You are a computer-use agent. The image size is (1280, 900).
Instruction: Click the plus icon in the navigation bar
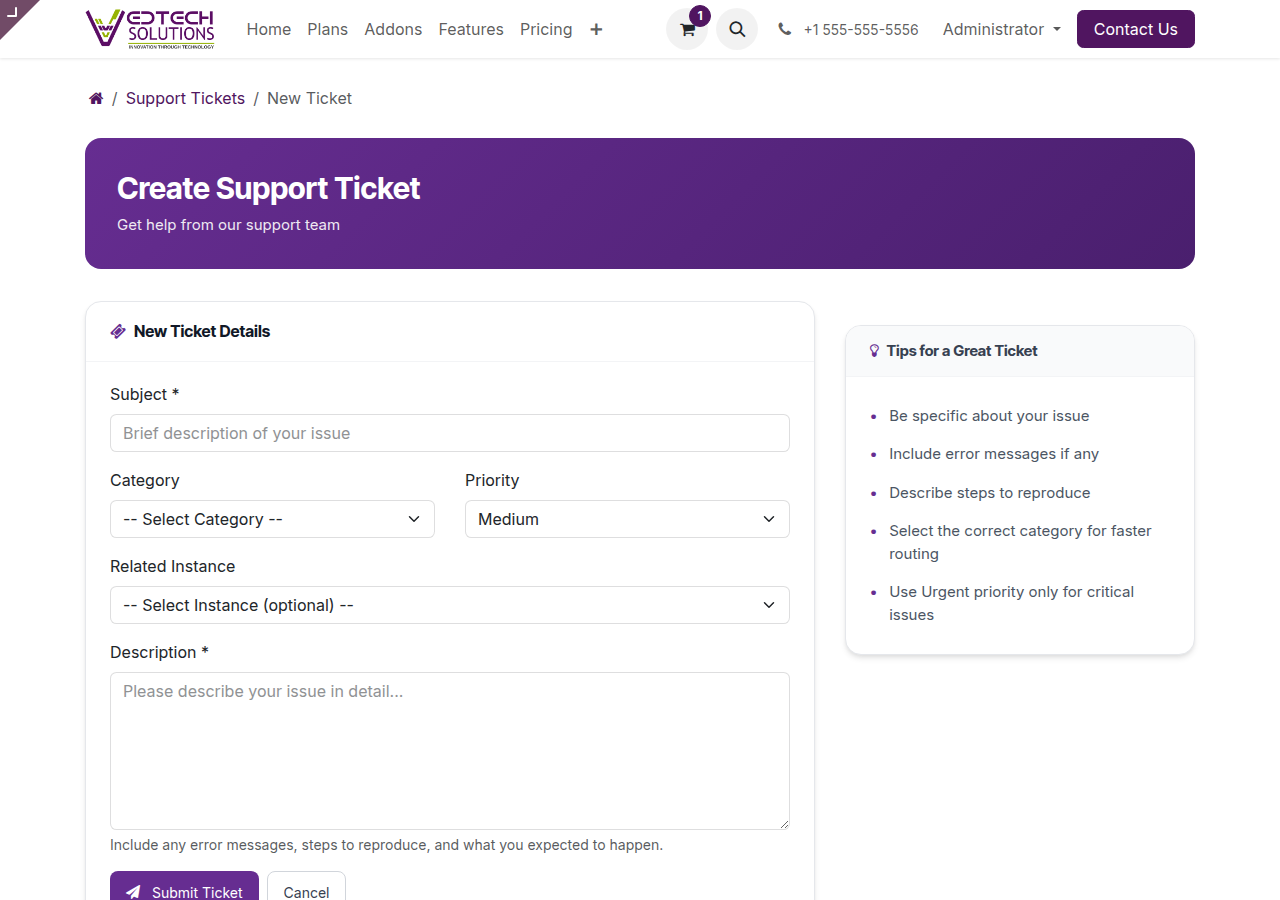[x=596, y=29]
